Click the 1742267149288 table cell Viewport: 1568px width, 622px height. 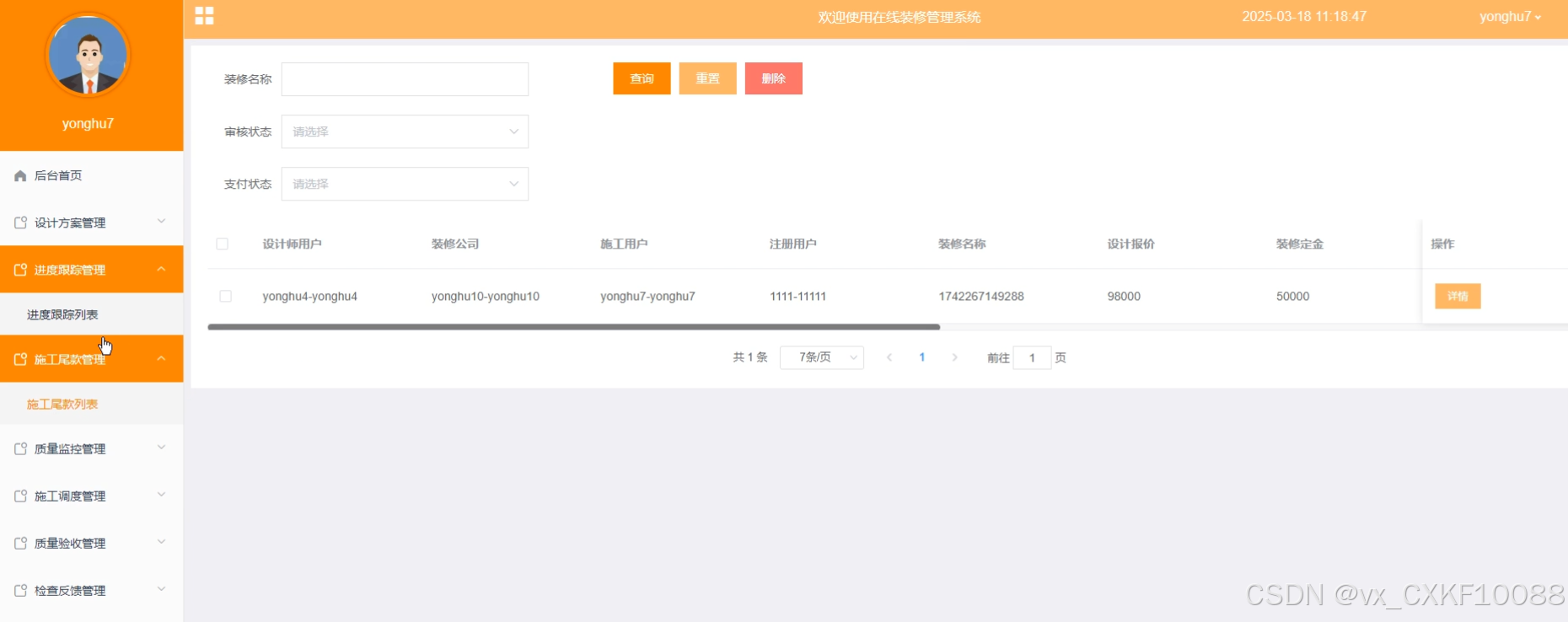pos(981,297)
